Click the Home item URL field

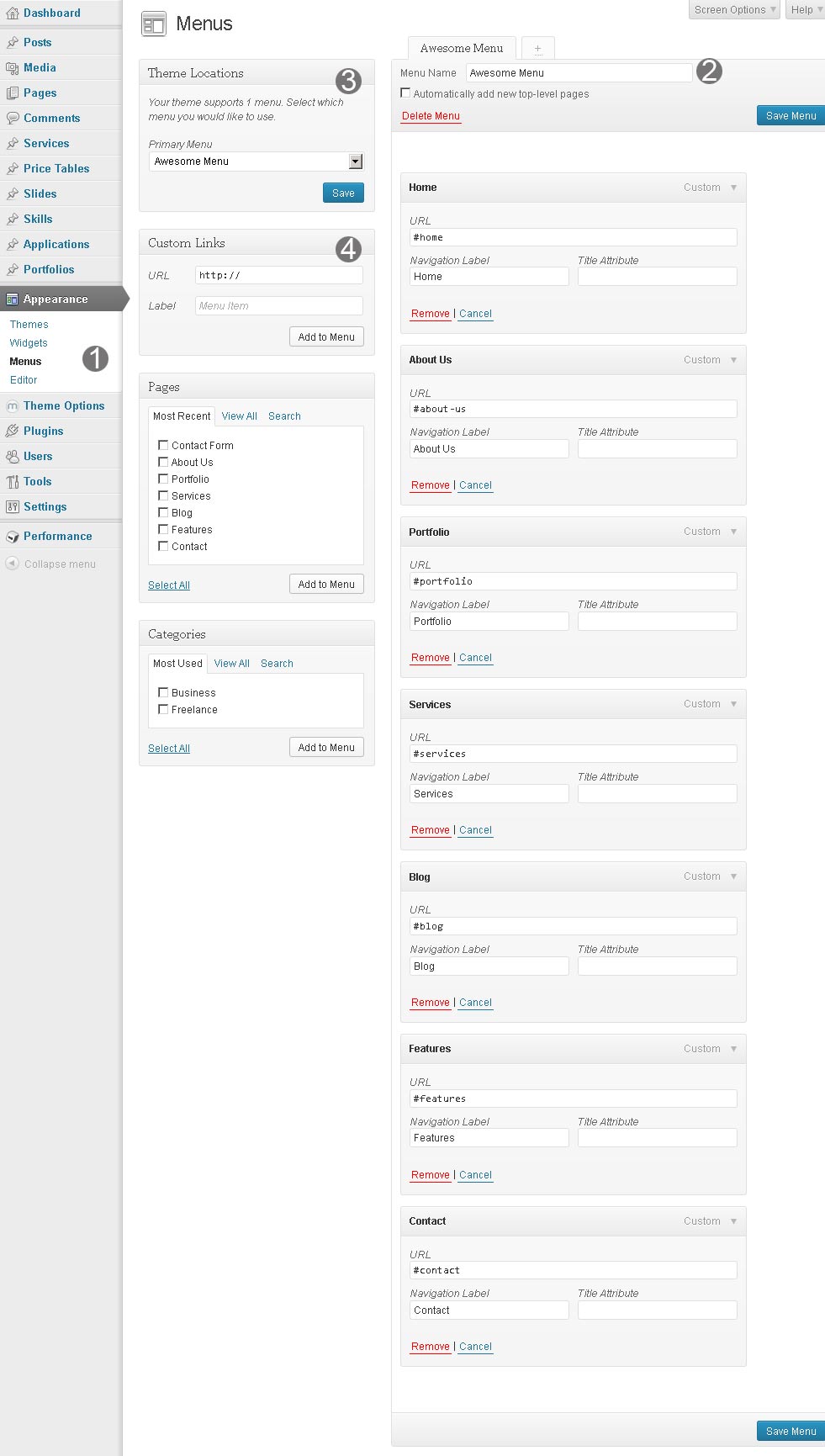[x=574, y=237]
